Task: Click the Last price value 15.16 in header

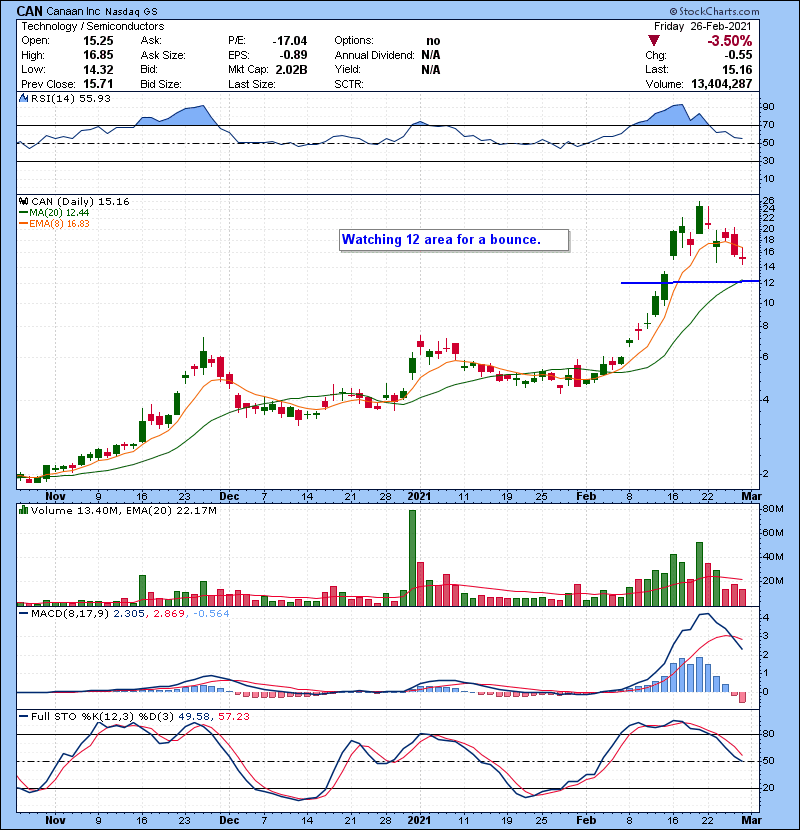Action: coord(737,69)
